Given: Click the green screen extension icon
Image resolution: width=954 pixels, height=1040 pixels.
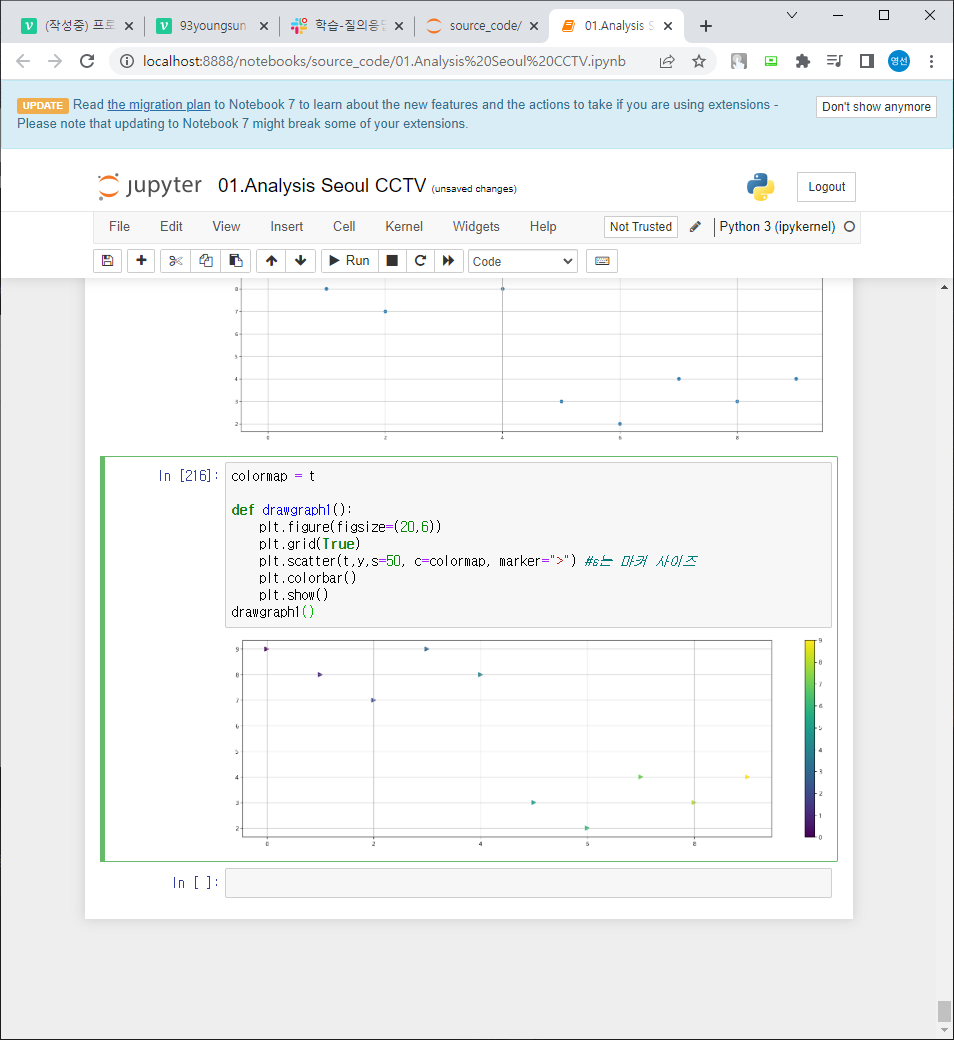Looking at the screenshot, I should [771, 62].
